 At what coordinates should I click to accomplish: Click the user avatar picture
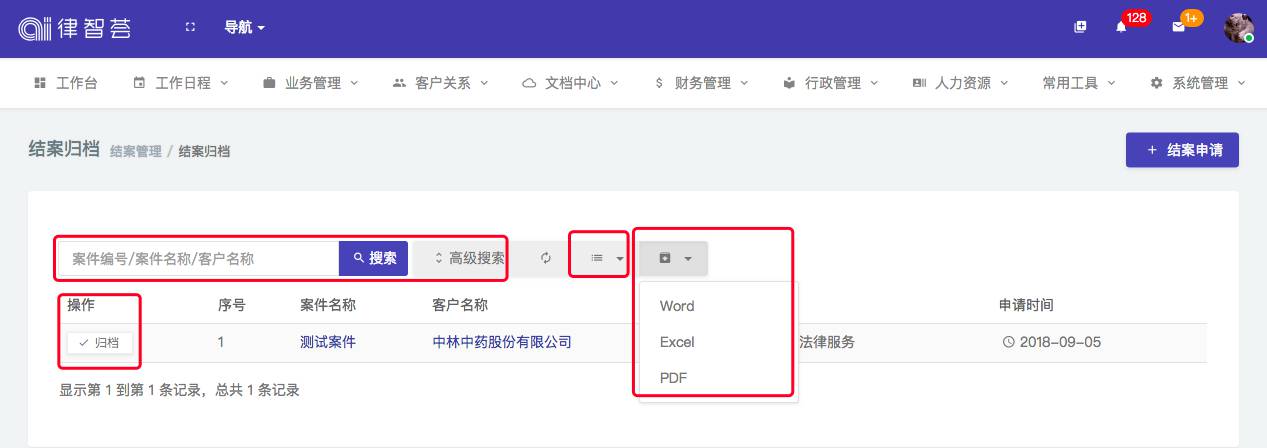(x=1239, y=27)
